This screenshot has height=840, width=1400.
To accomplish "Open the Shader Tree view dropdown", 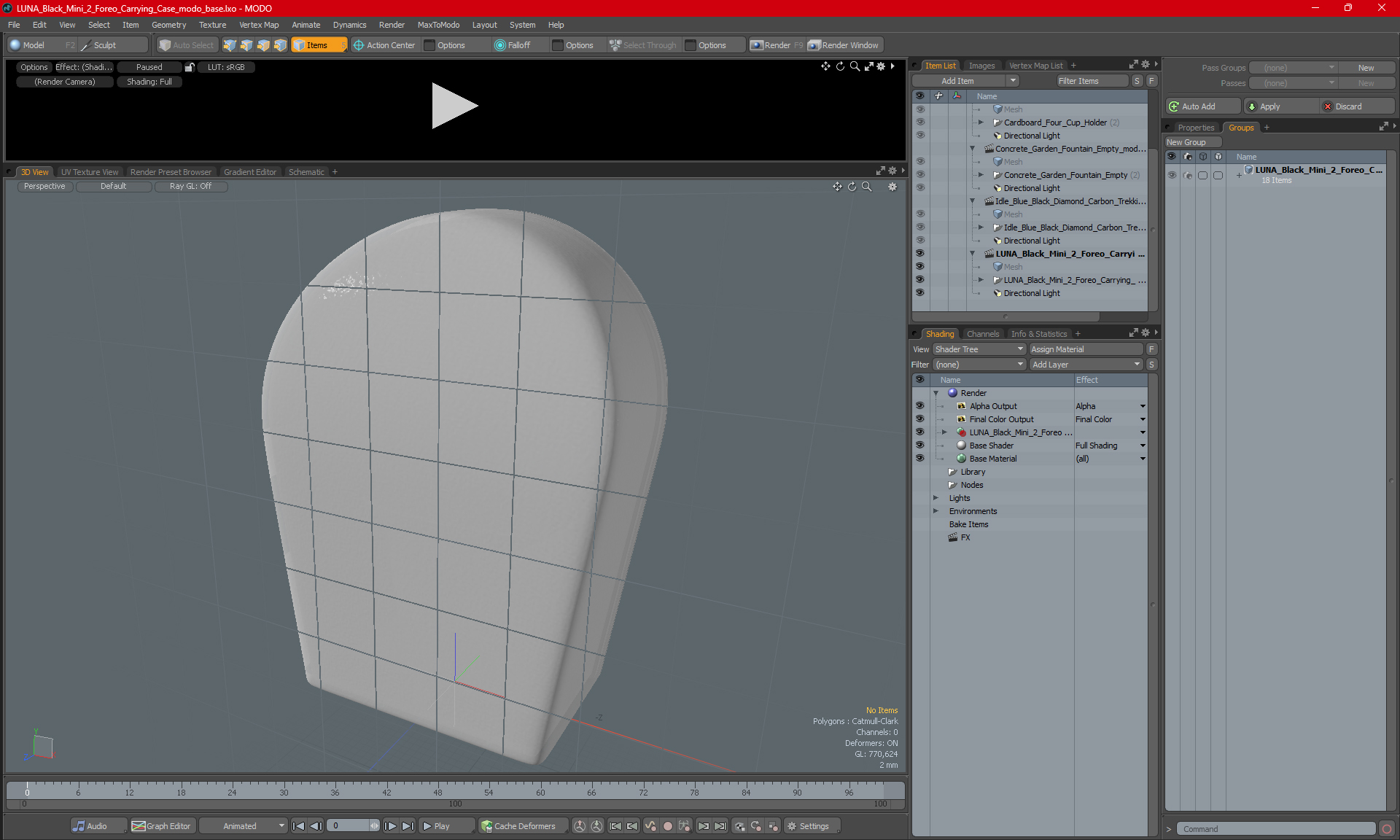I will 979,349.
